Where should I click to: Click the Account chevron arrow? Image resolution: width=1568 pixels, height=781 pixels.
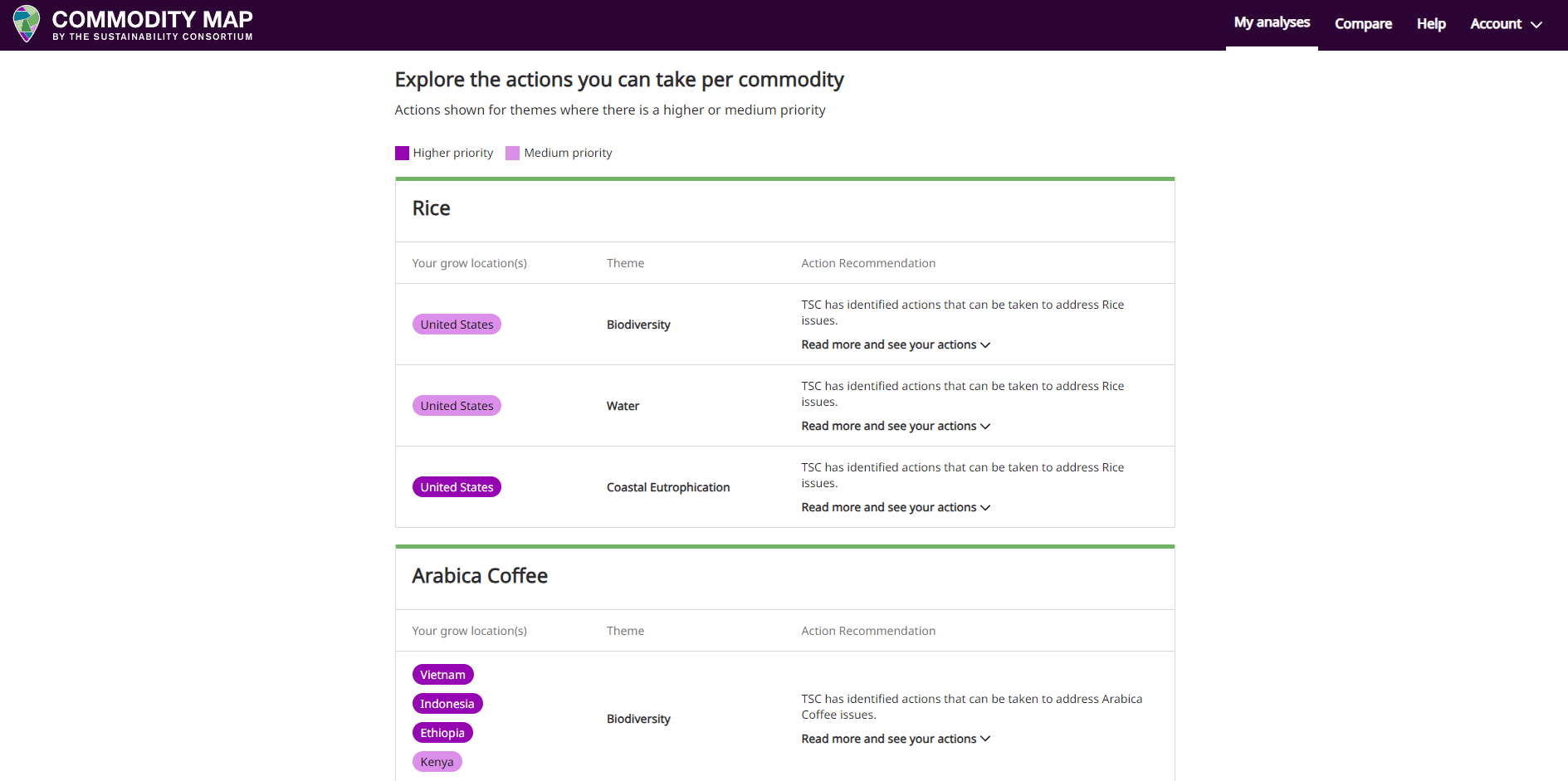(x=1536, y=25)
